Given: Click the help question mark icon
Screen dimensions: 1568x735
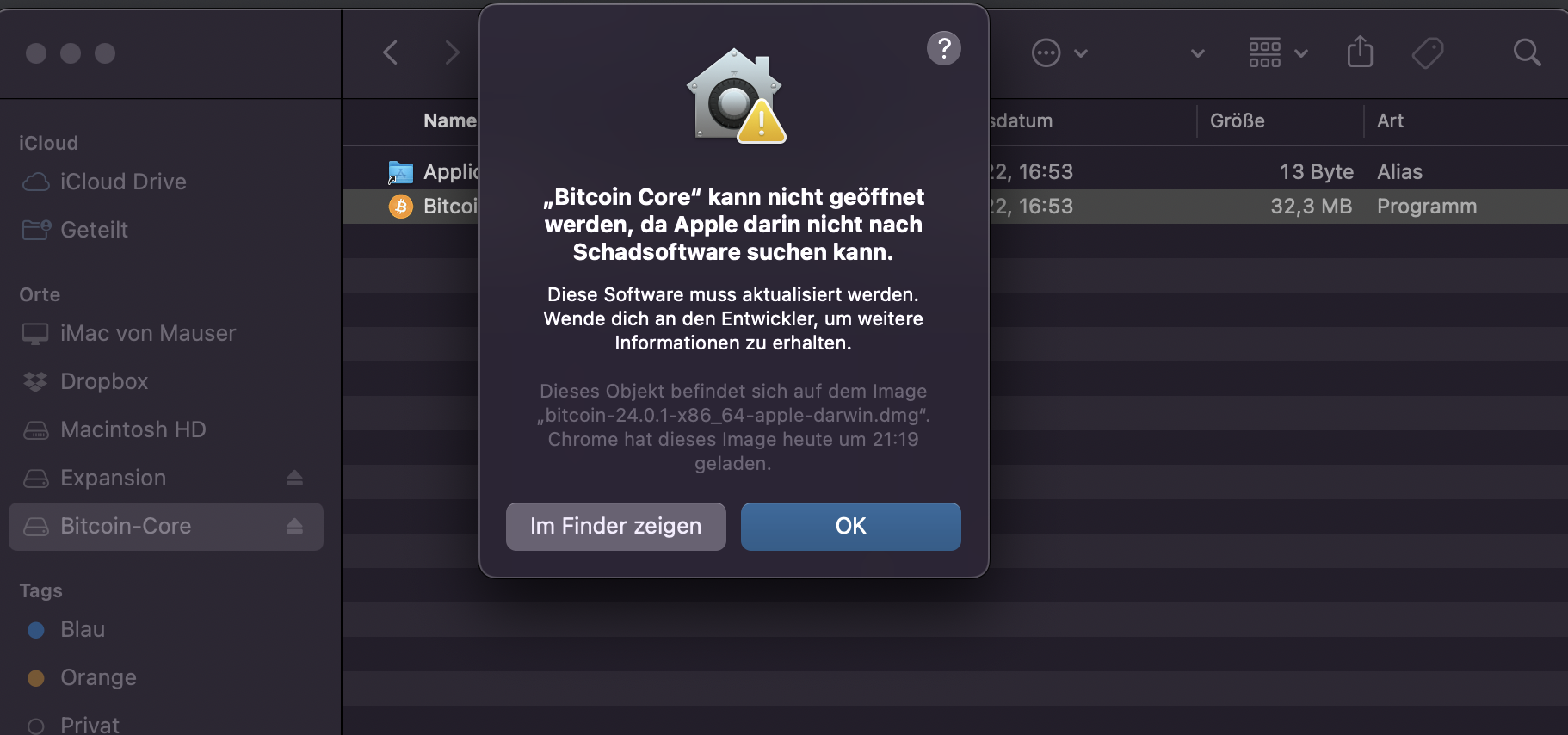Looking at the screenshot, I should 943,48.
